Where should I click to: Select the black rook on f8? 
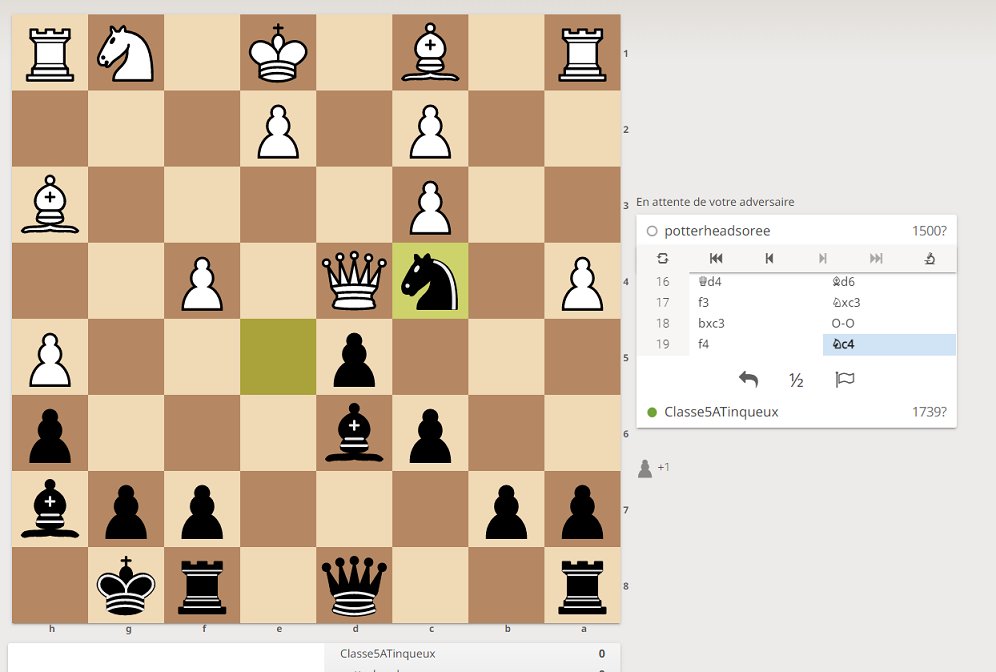(202, 585)
